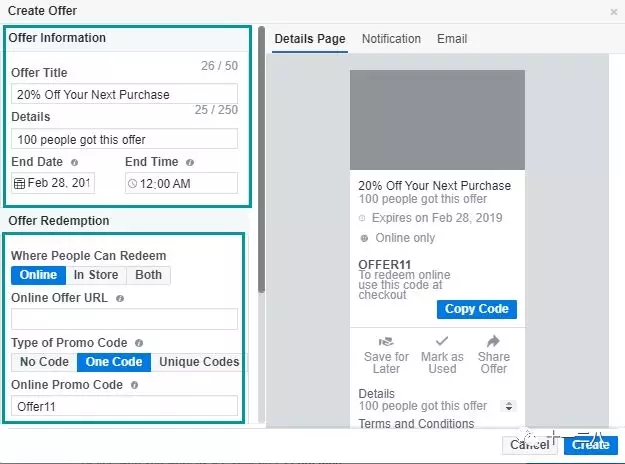Choose One Code promo type
This screenshot has height=464, width=625.
[x=114, y=362]
